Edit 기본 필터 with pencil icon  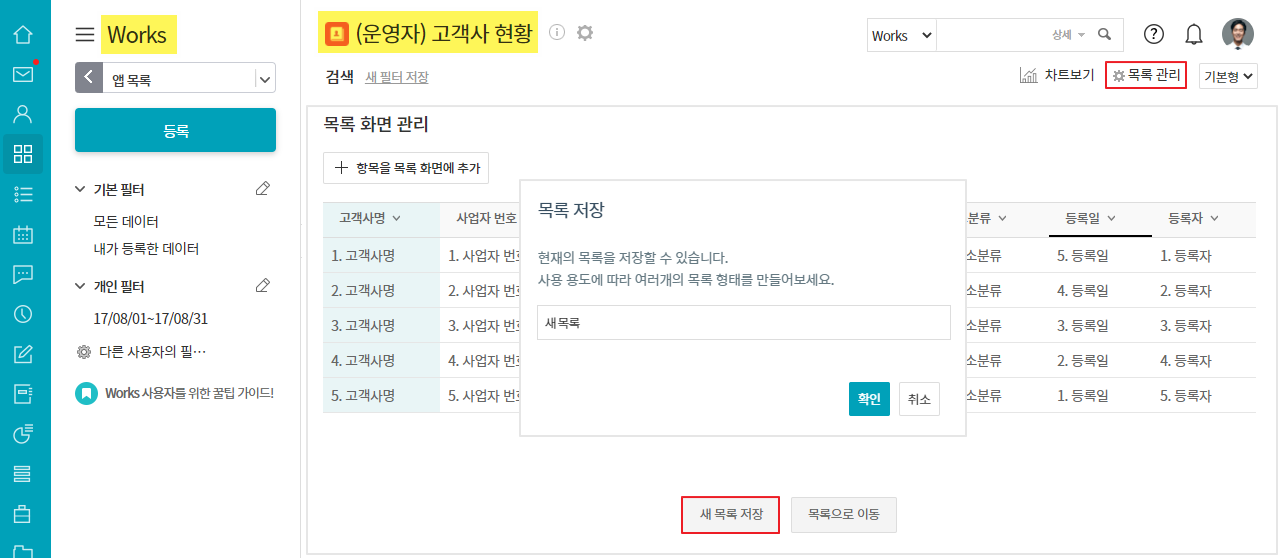[x=263, y=189]
